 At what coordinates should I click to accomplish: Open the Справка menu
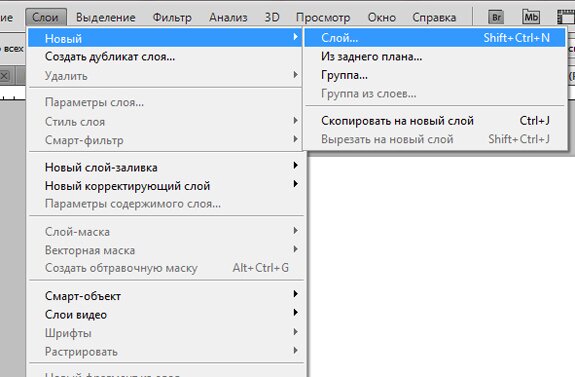(434, 17)
